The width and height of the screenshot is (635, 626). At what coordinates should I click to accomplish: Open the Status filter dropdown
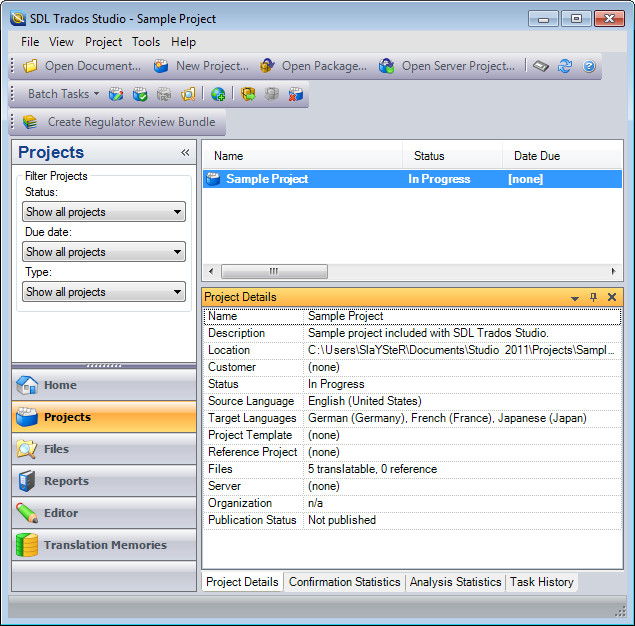[104, 212]
